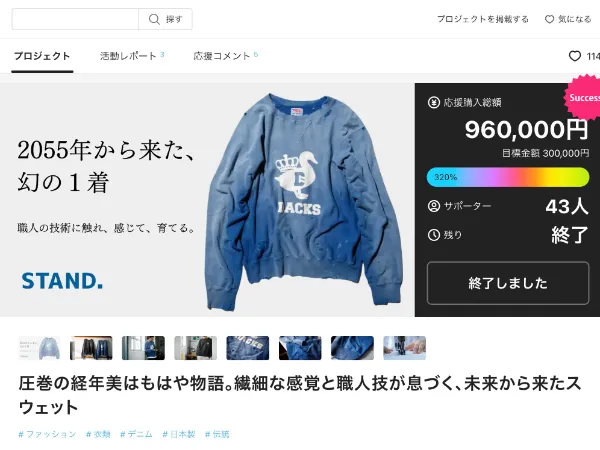Viewport: 600px width, 450px height.
Task: Click the #ファッション hashtag
Action: [x=47, y=434]
